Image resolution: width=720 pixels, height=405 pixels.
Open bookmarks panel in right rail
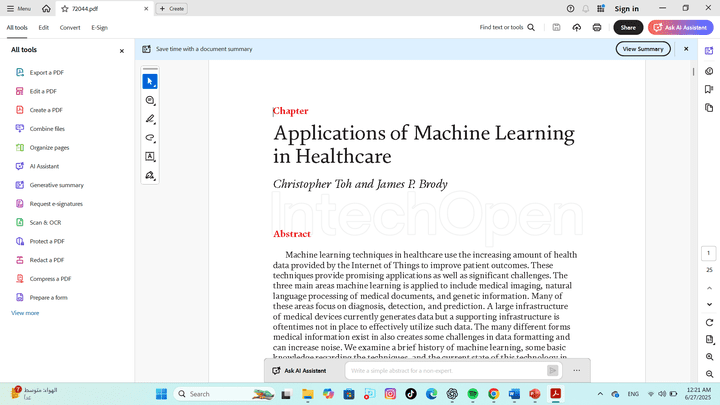pyautogui.click(x=709, y=89)
